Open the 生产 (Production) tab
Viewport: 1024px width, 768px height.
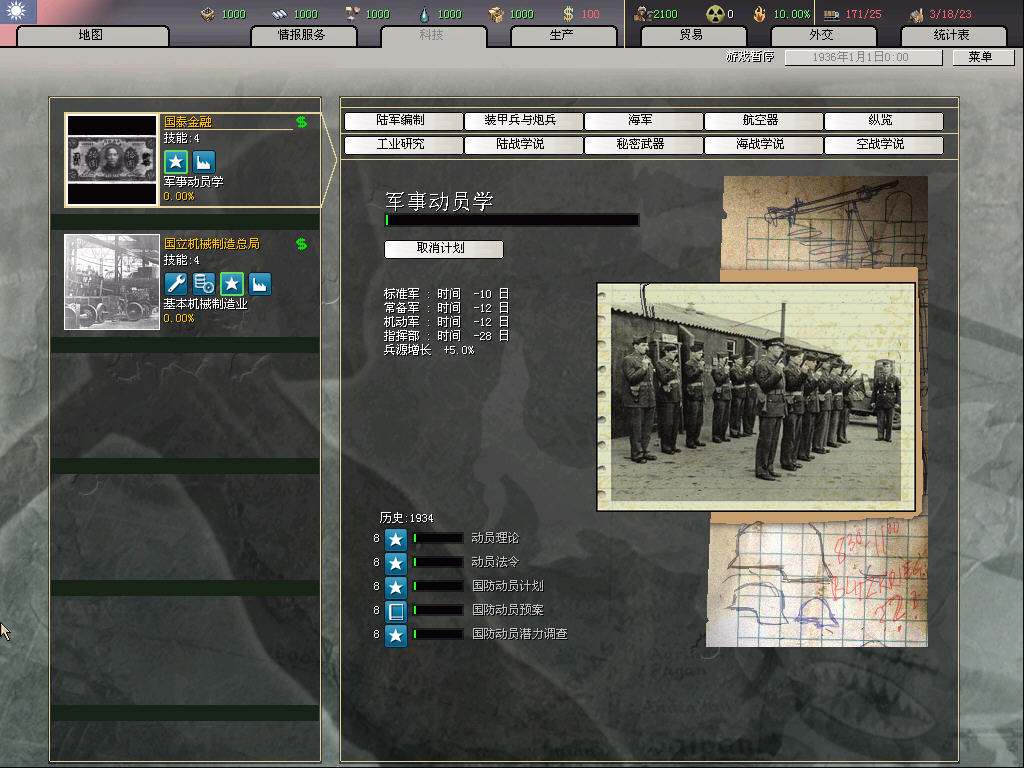561,35
